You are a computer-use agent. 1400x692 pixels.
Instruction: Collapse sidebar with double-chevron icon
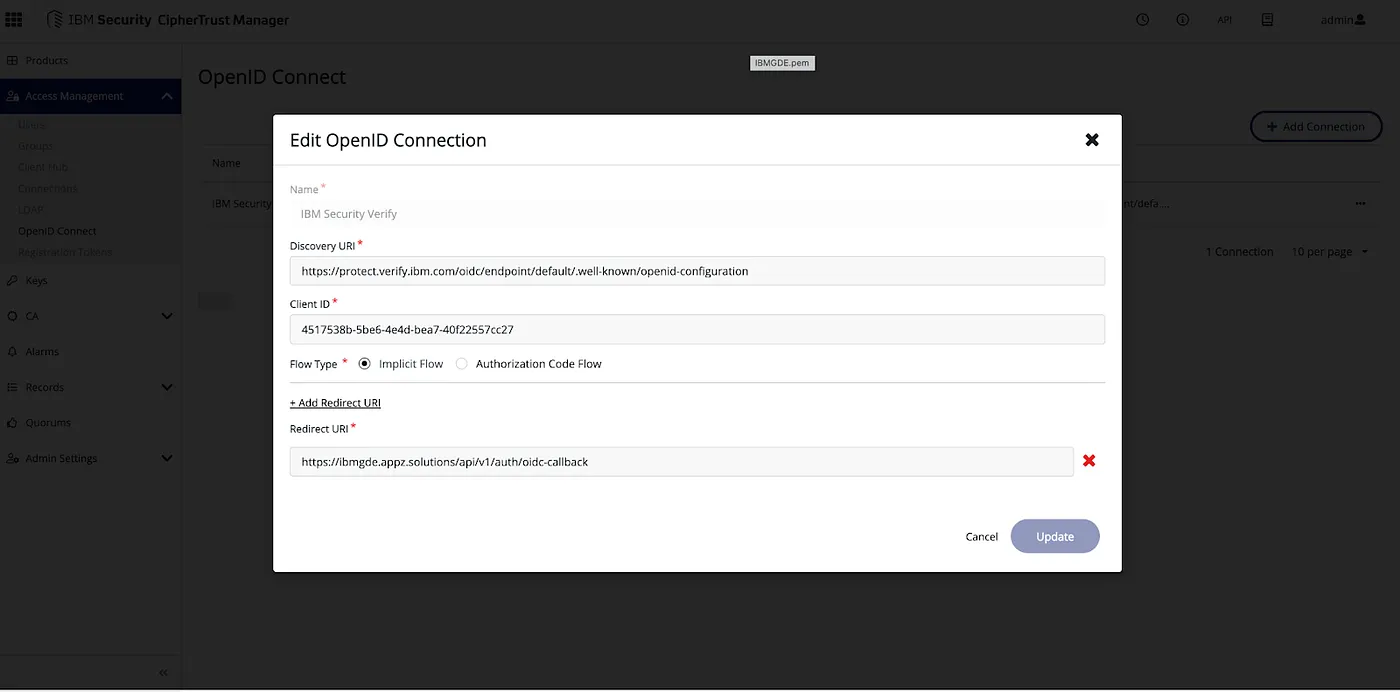164,673
